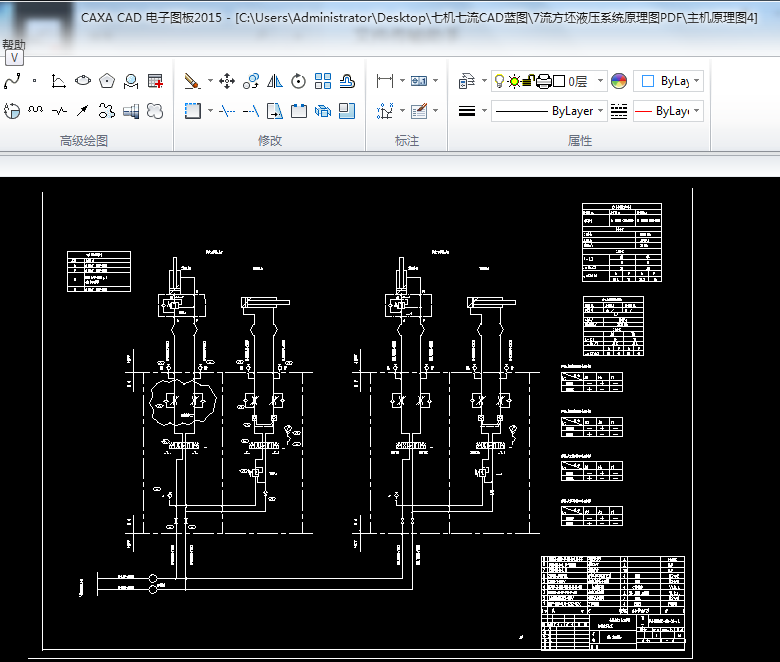The height and width of the screenshot is (662, 780).
Task: Select the move/pan tool
Action: point(227,81)
